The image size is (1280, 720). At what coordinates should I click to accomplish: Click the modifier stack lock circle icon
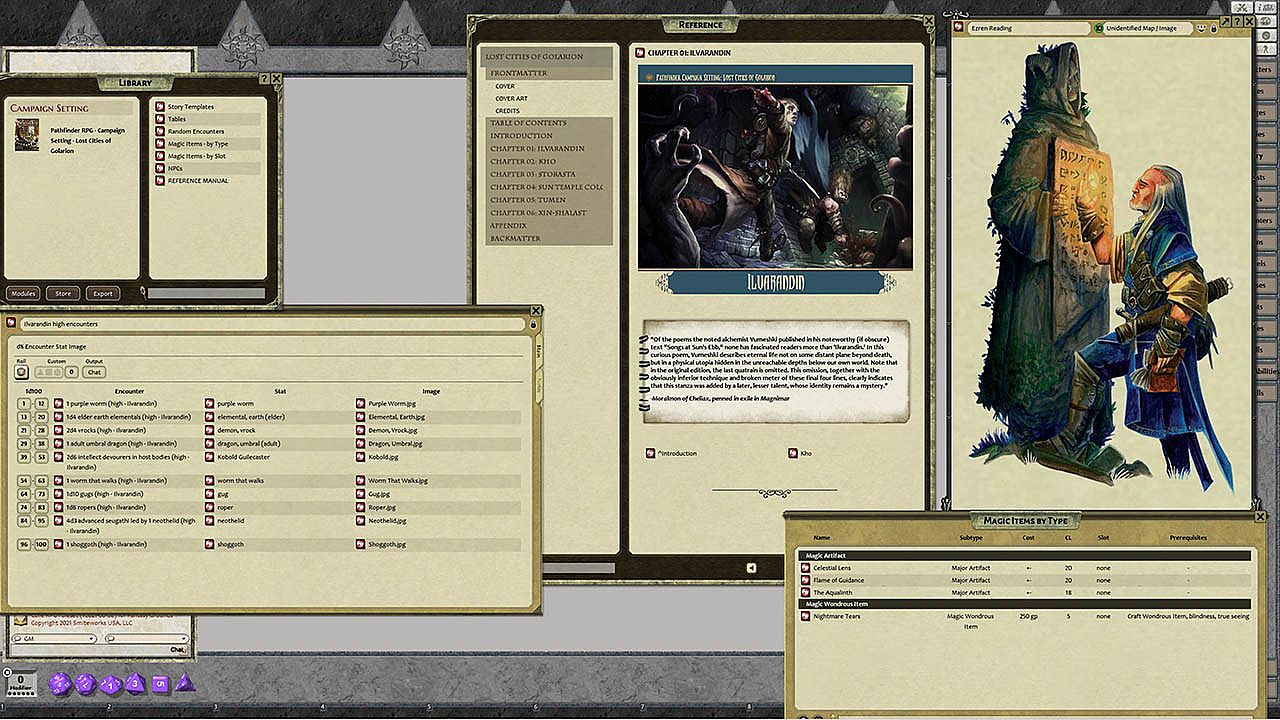[7, 672]
